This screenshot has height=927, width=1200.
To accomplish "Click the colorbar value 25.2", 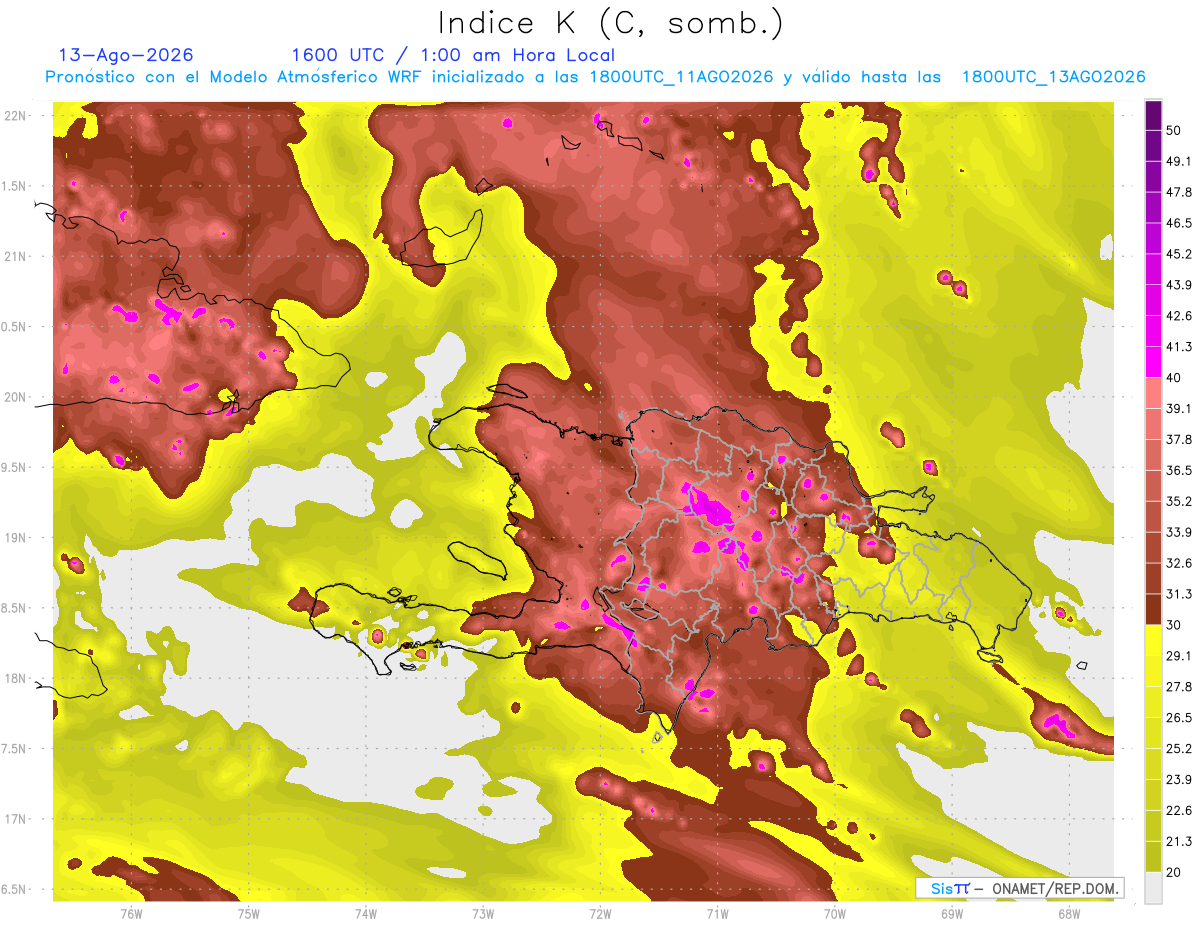I will 1178,749.
